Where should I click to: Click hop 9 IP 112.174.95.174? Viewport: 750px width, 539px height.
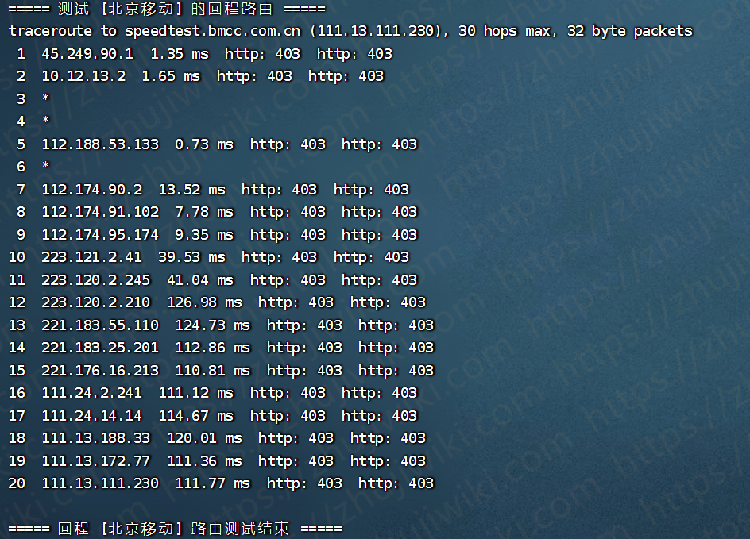(x=100, y=235)
